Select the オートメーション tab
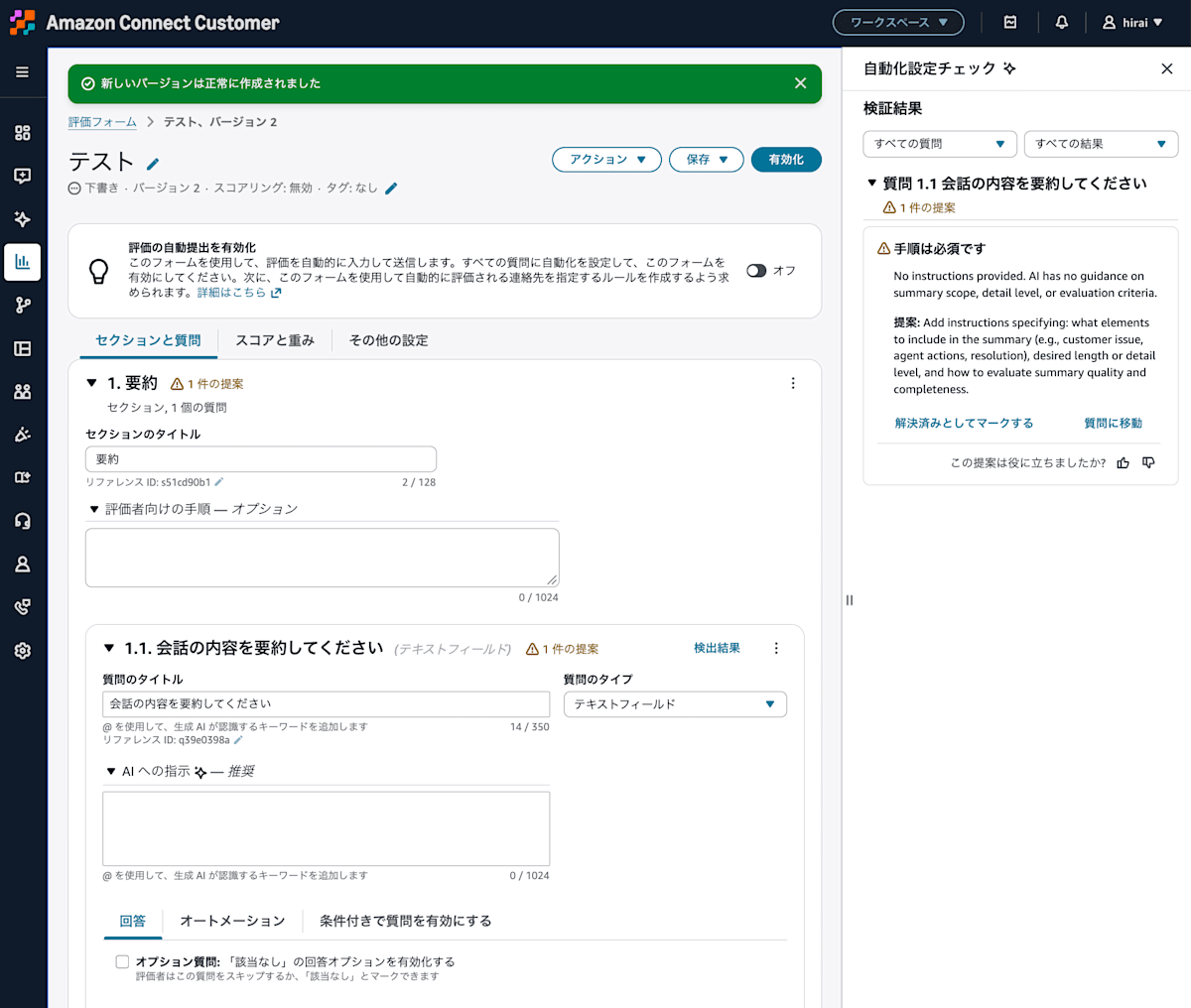 232,921
